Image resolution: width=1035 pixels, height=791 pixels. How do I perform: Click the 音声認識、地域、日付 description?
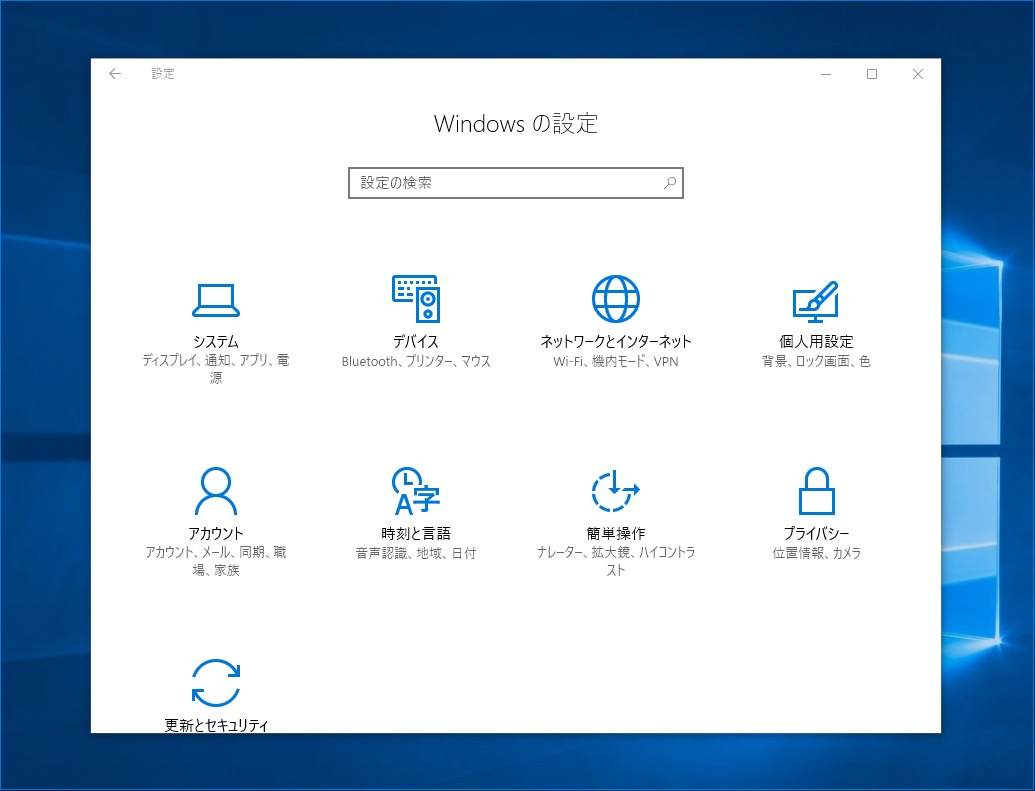(x=416, y=553)
